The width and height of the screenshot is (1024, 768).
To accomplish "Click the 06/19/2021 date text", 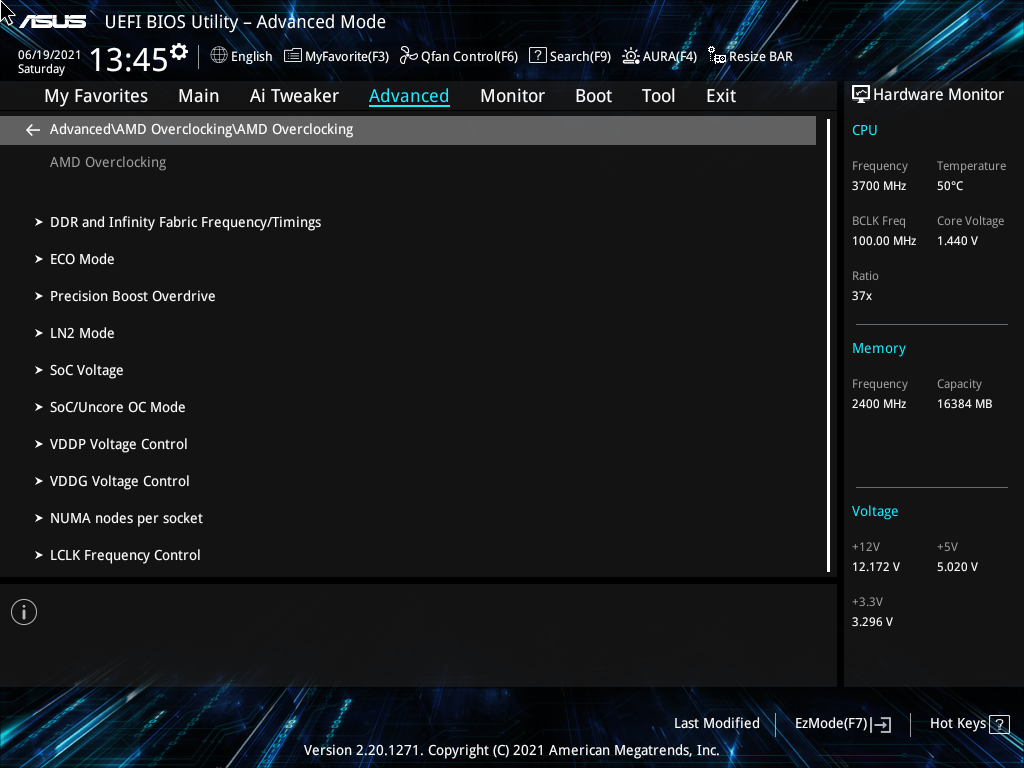I will click(x=49, y=55).
